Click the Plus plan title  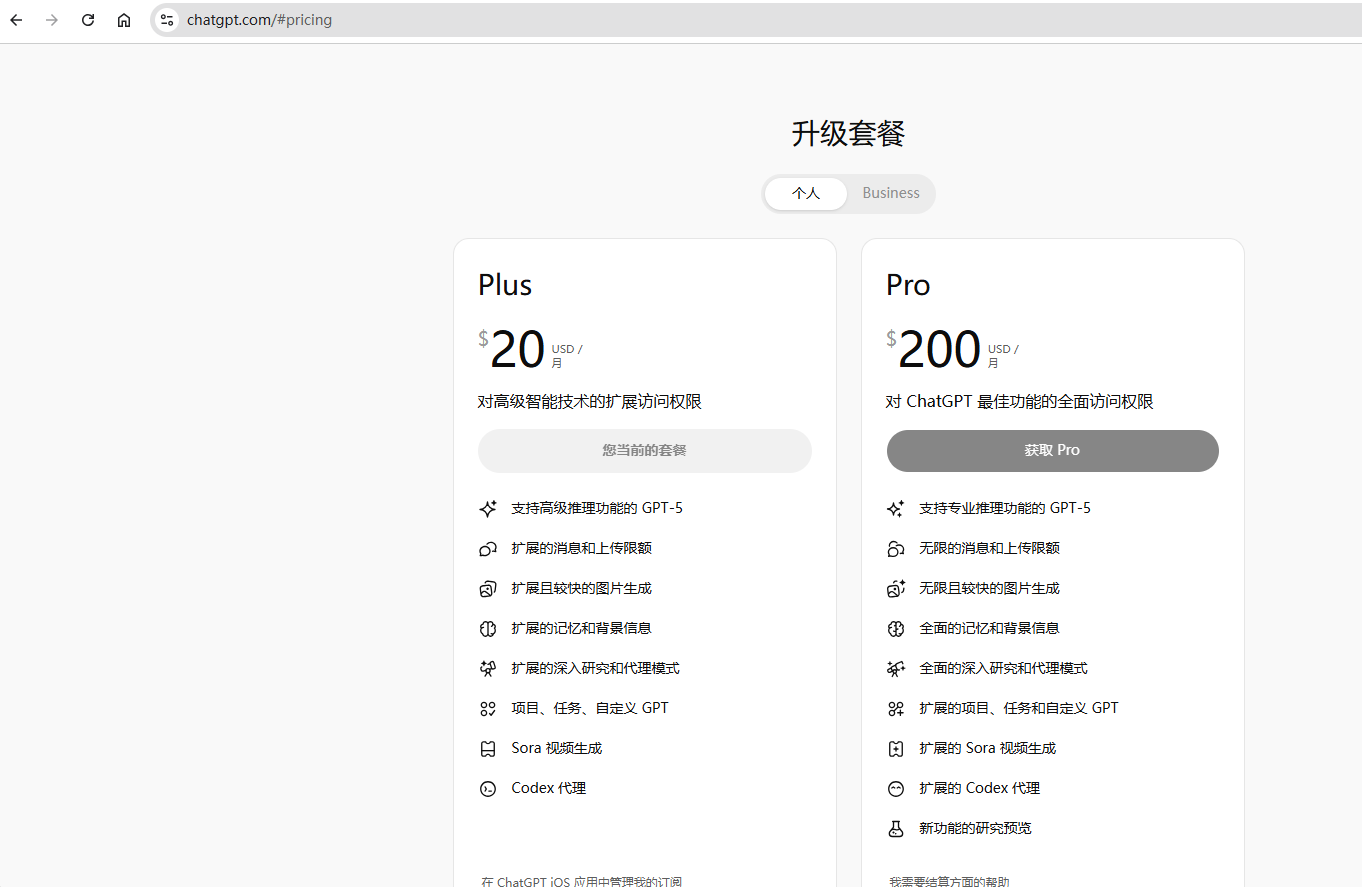505,285
